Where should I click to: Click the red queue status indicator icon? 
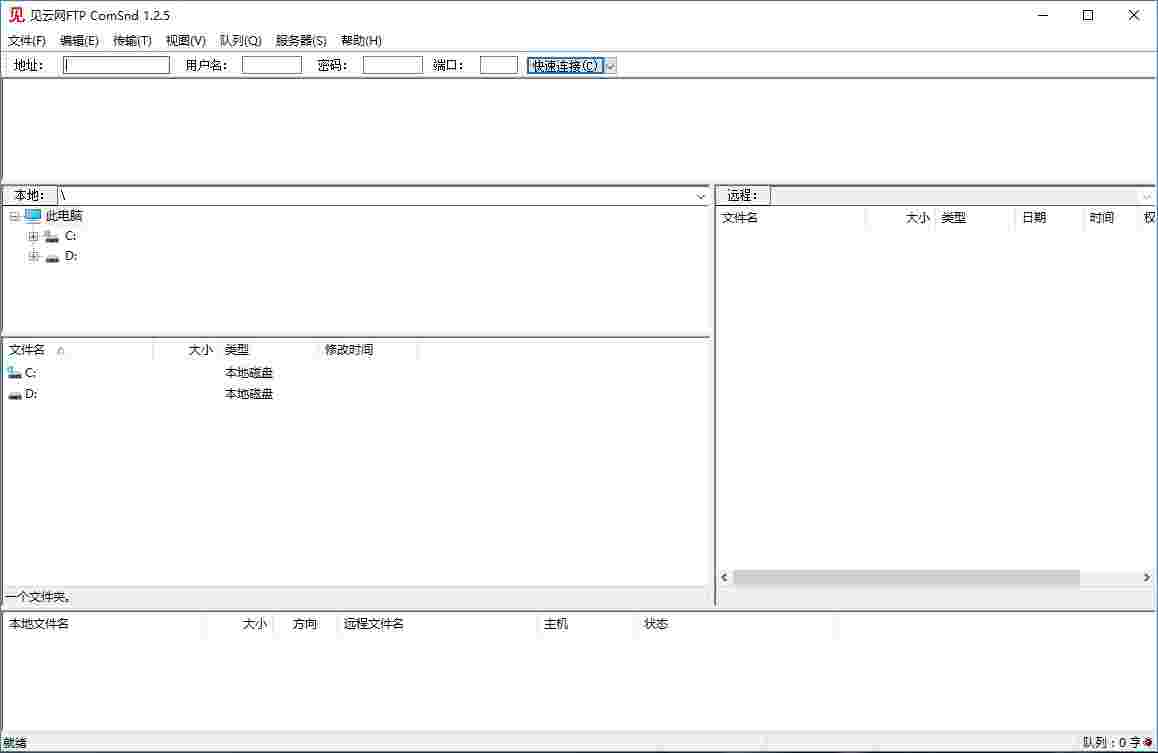[1148, 742]
